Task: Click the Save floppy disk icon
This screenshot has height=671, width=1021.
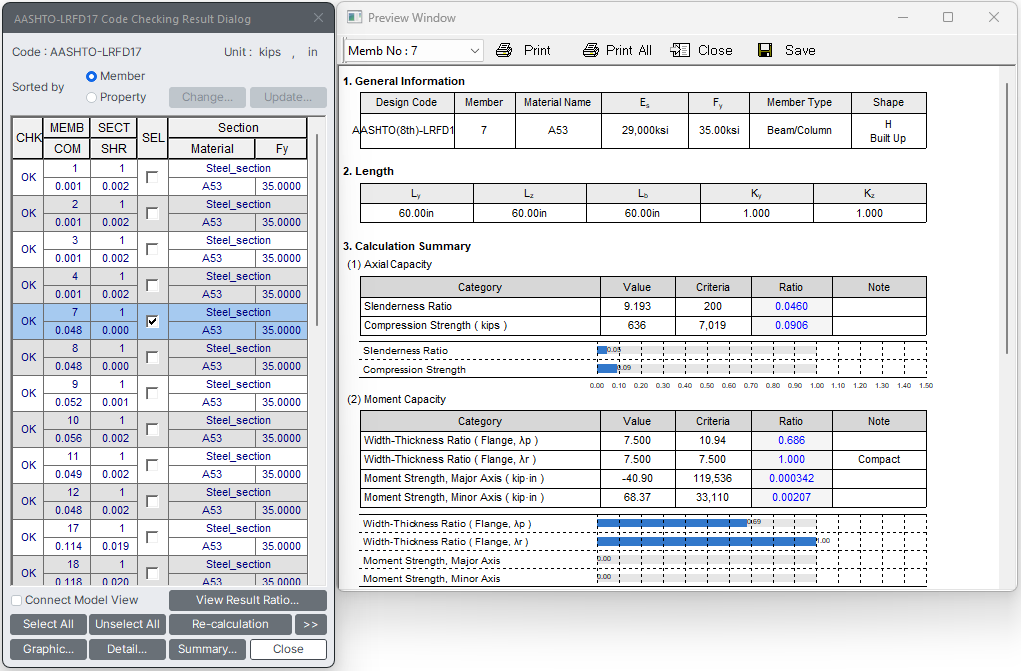Action: [765, 50]
